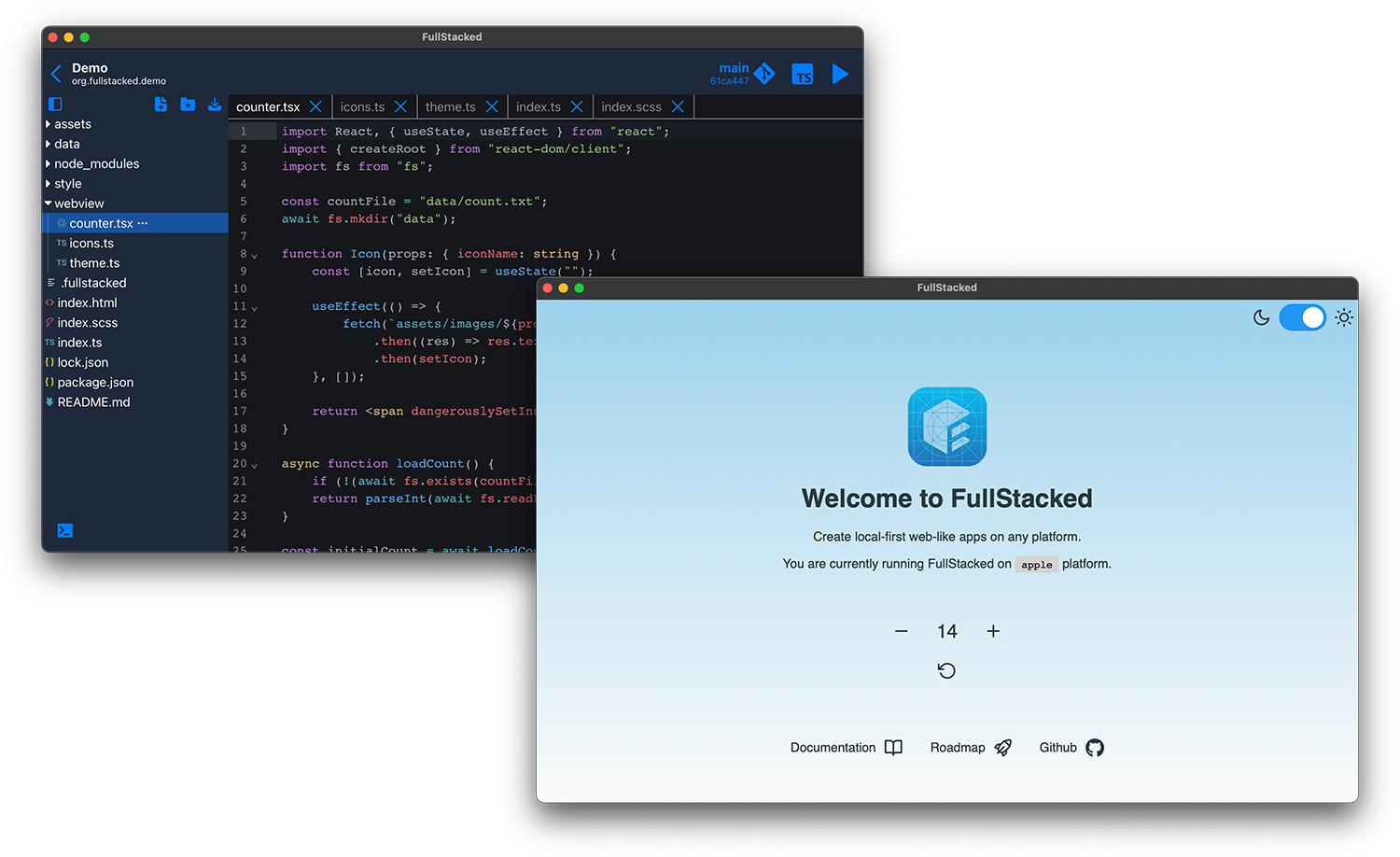Fold the code at line 8
The width and height of the screenshot is (1400, 857).
click(255, 255)
